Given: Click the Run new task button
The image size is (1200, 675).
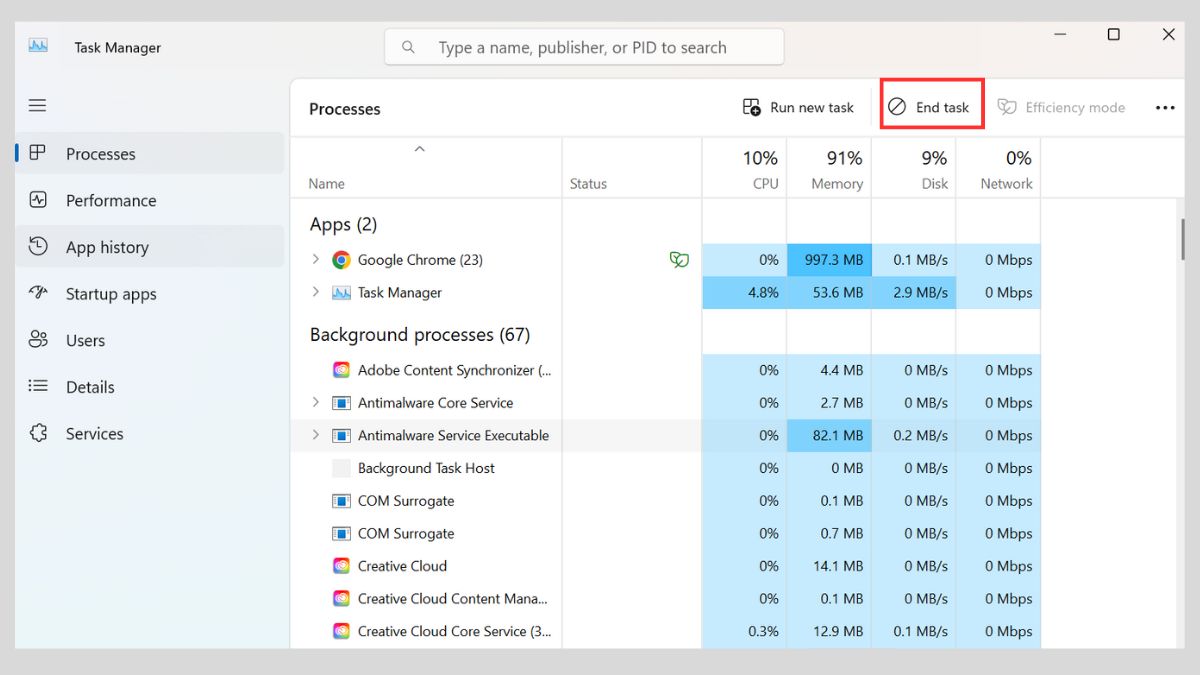Looking at the screenshot, I should [x=799, y=108].
